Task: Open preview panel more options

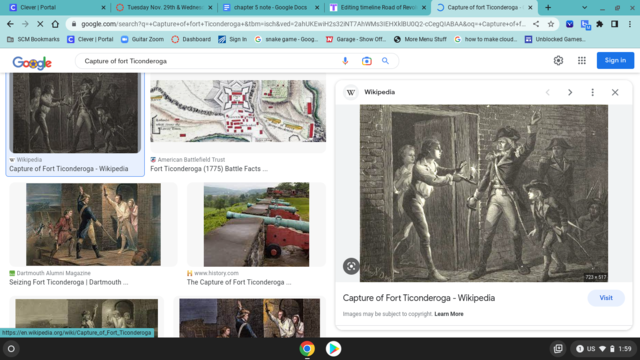Action: coord(593,92)
